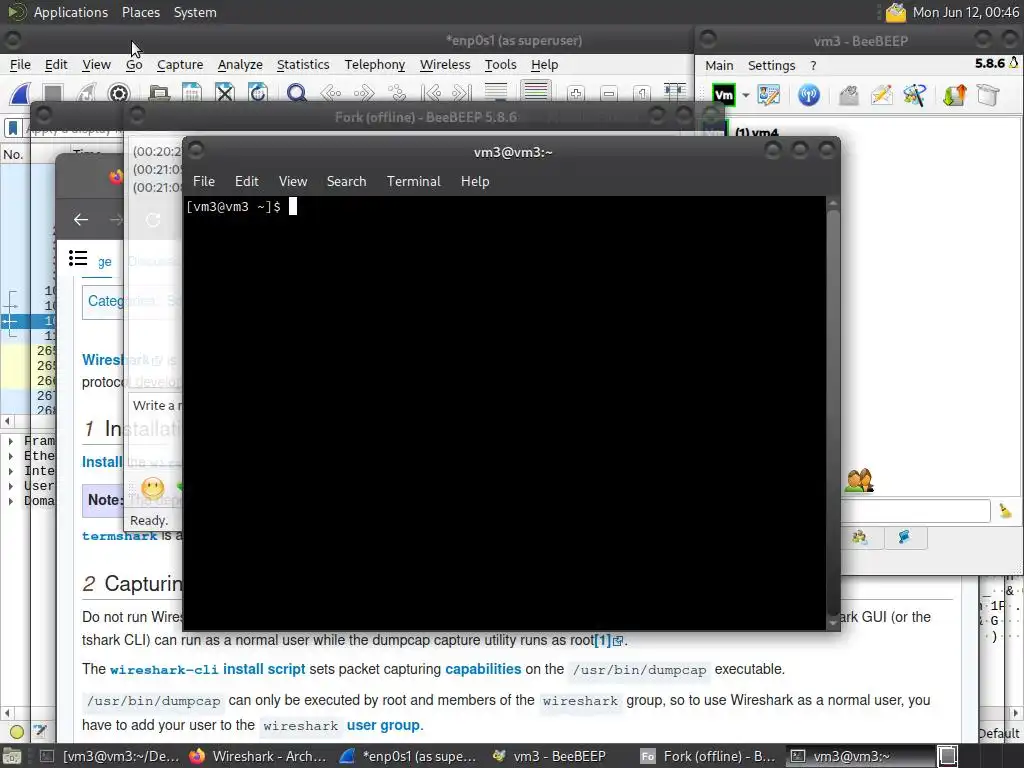Expand User Datagram row in packet details

click(10, 486)
